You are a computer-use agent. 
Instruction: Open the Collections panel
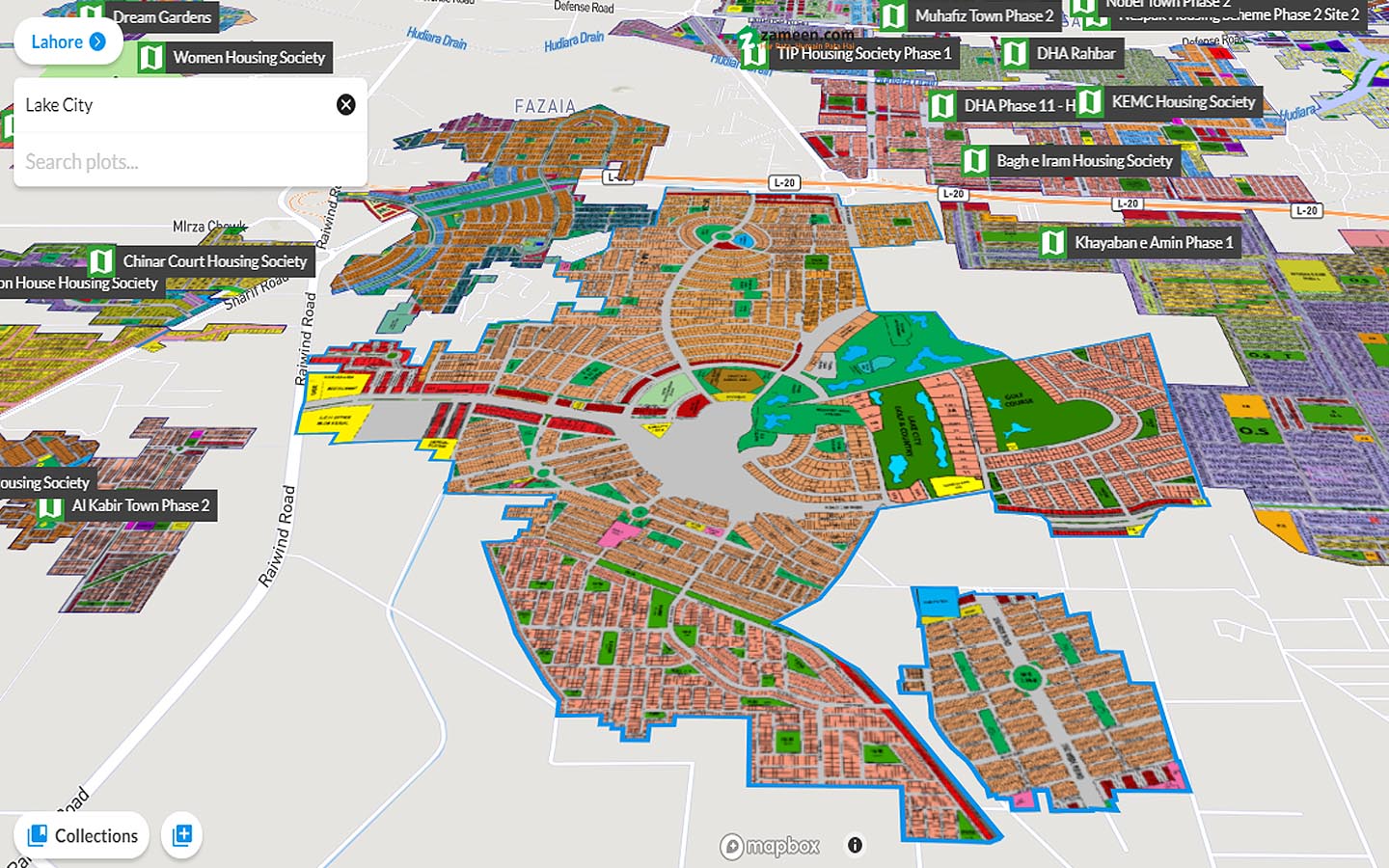pos(81,835)
